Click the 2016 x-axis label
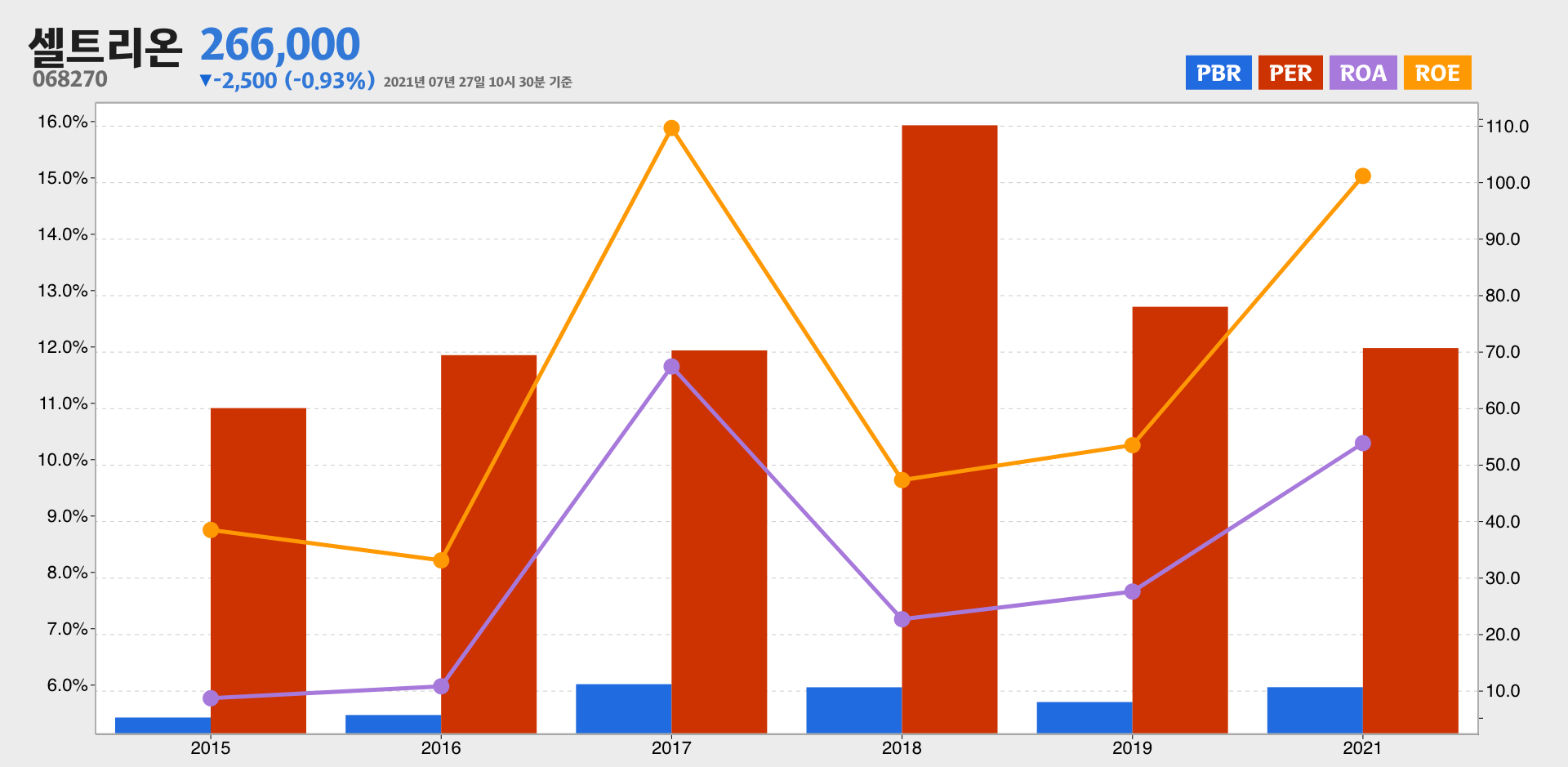Image resolution: width=1568 pixels, height=767 pixels. tap(441, 747)
